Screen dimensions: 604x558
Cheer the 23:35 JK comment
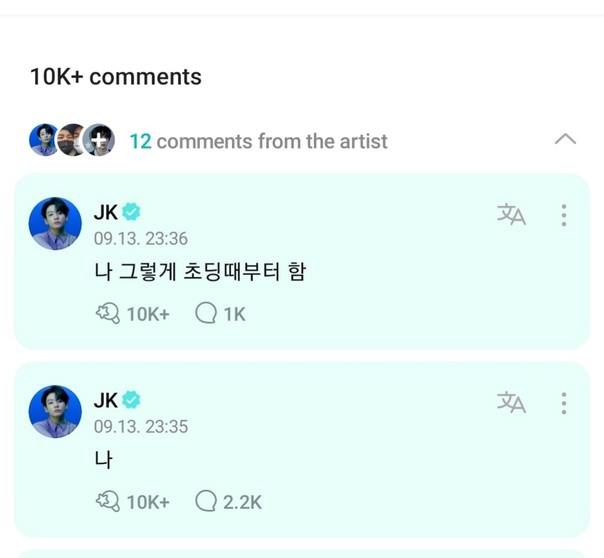tap(132, 502)
